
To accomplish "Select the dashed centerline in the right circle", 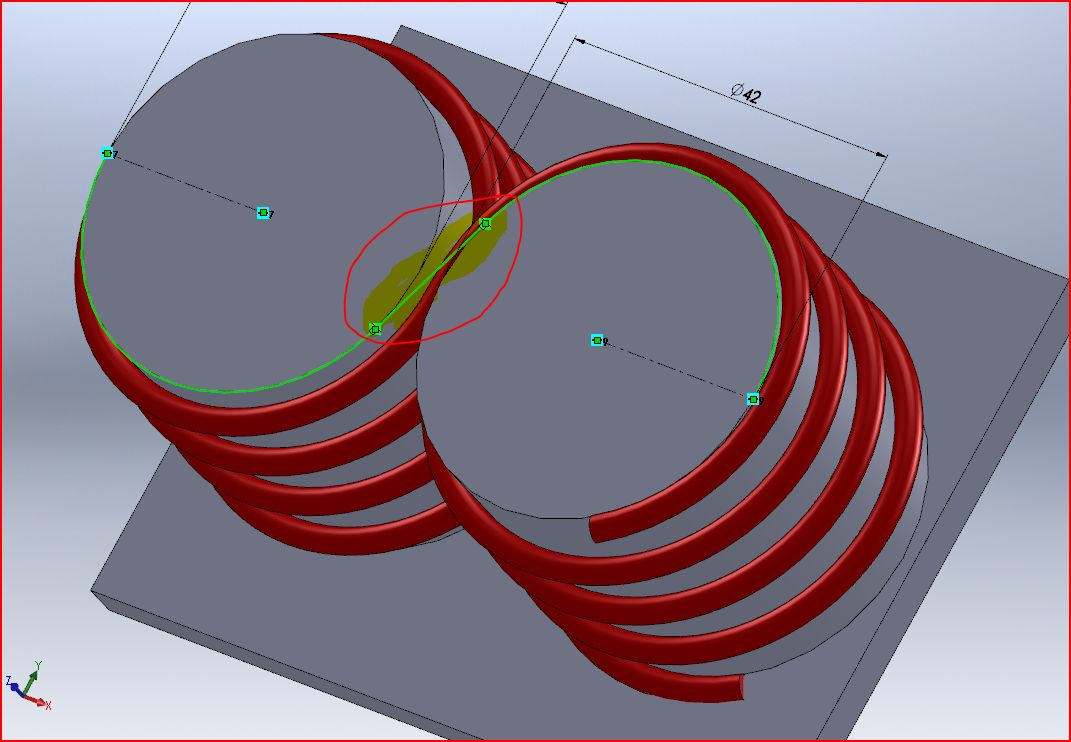I will tap(675, 370).
